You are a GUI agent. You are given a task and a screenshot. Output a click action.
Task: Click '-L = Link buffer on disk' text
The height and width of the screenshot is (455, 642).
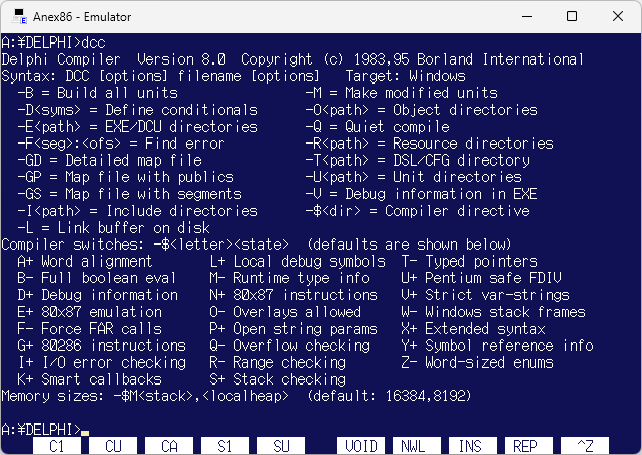click(x=113, y=228)
